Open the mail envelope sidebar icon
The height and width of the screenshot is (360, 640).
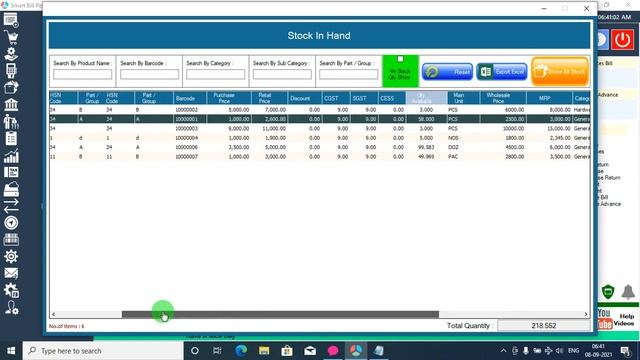[x=11, y=273]
